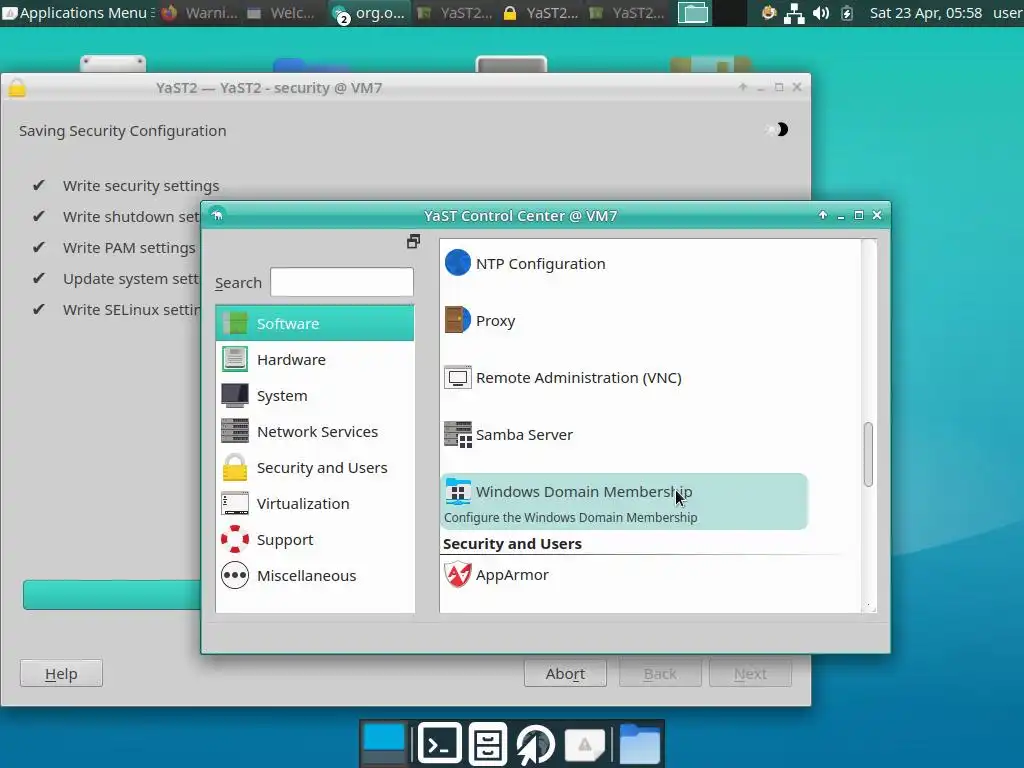This screenshot has width=1024, height=768.
Task: Switch to the Warni... Firefox taskbar item
Action: point(200,12)
